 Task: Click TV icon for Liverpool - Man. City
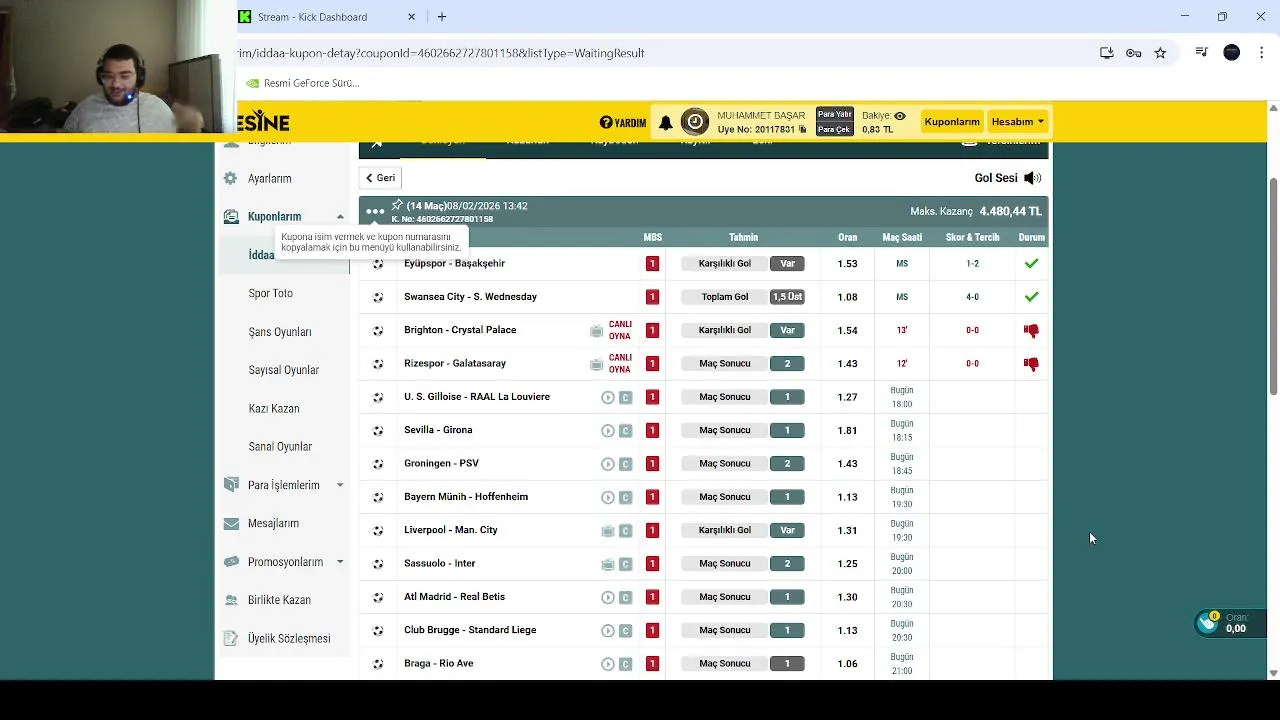coord(607,531)
